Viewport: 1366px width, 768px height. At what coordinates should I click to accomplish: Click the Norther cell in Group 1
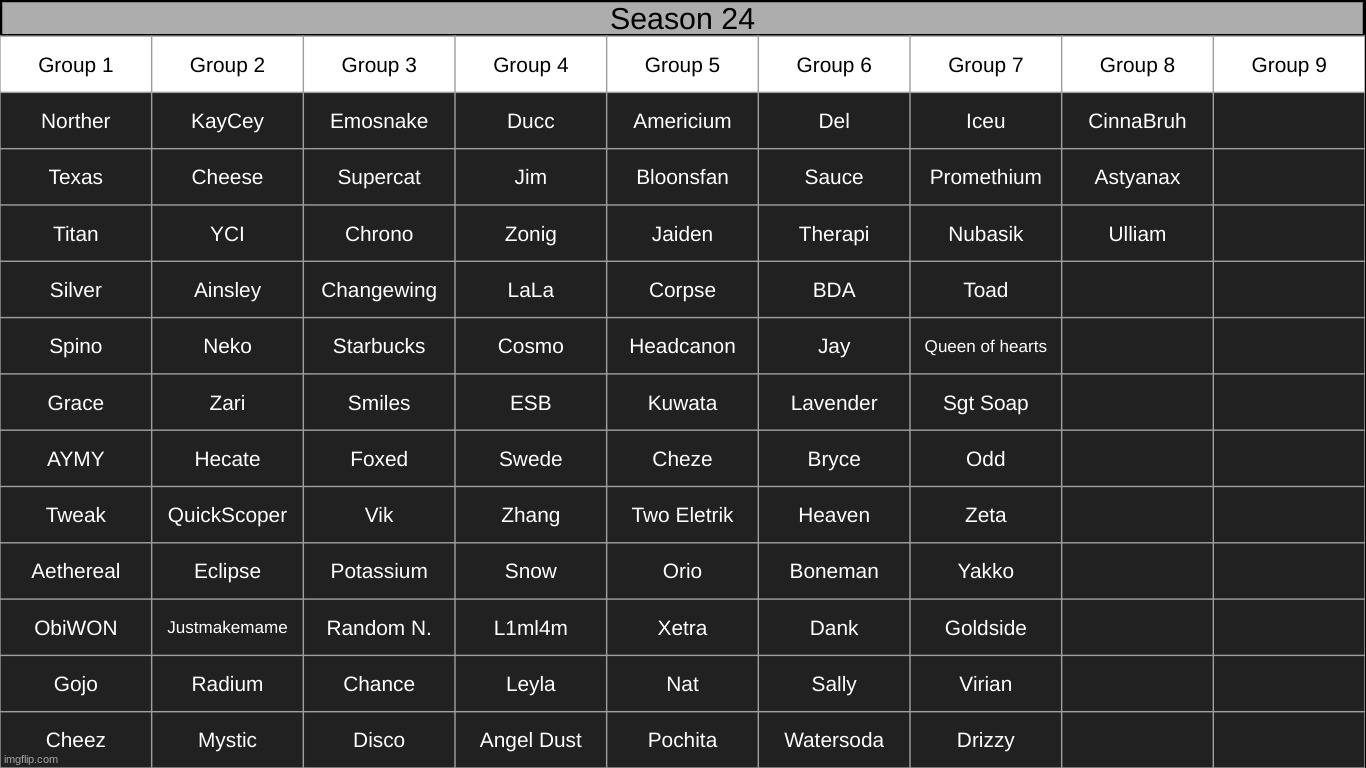[x=76, y=121]
